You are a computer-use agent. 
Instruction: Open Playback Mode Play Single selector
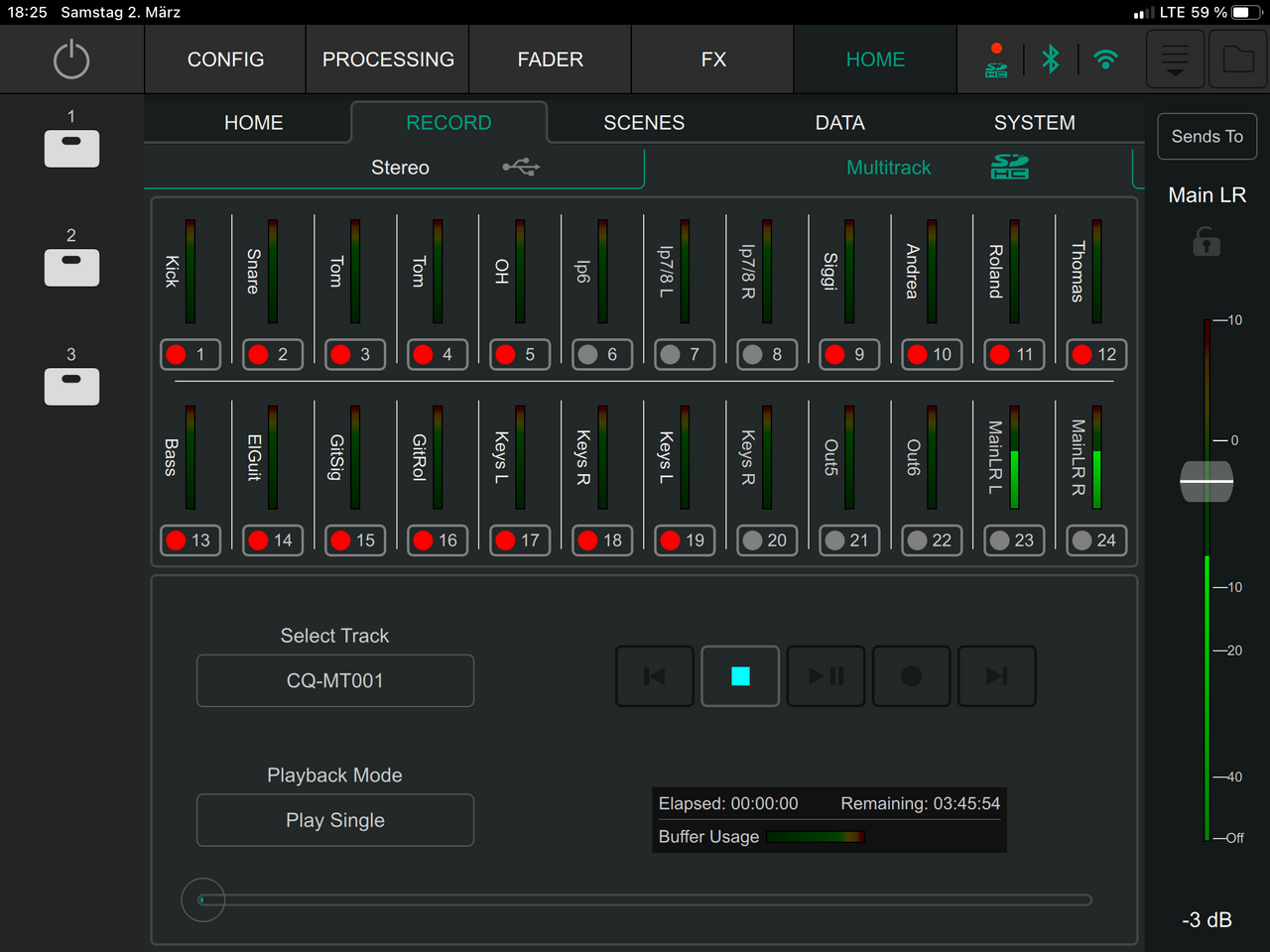335,820
